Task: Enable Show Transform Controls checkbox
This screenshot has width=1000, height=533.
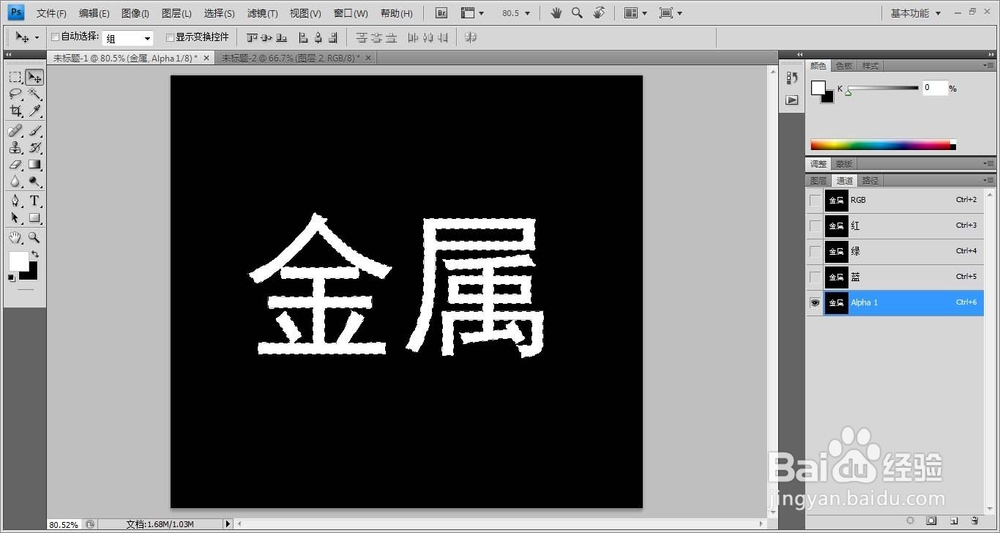Action: point(170,38)
